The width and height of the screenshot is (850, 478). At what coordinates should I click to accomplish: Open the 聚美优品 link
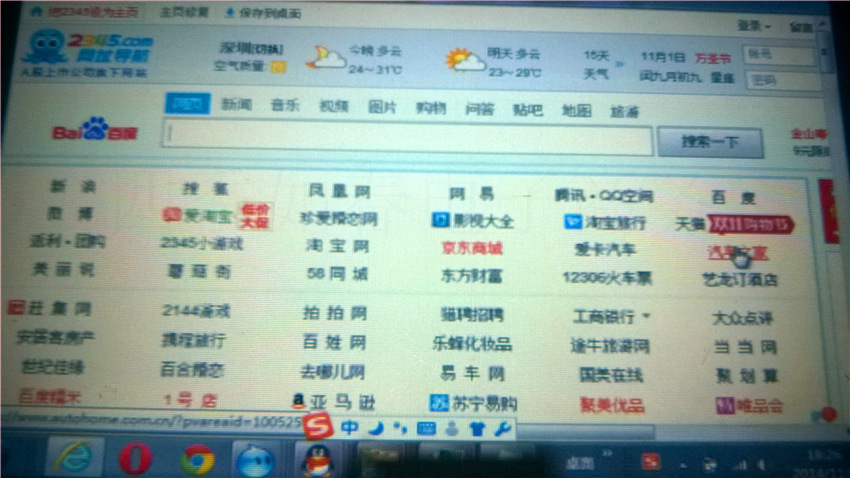point(612,405)
